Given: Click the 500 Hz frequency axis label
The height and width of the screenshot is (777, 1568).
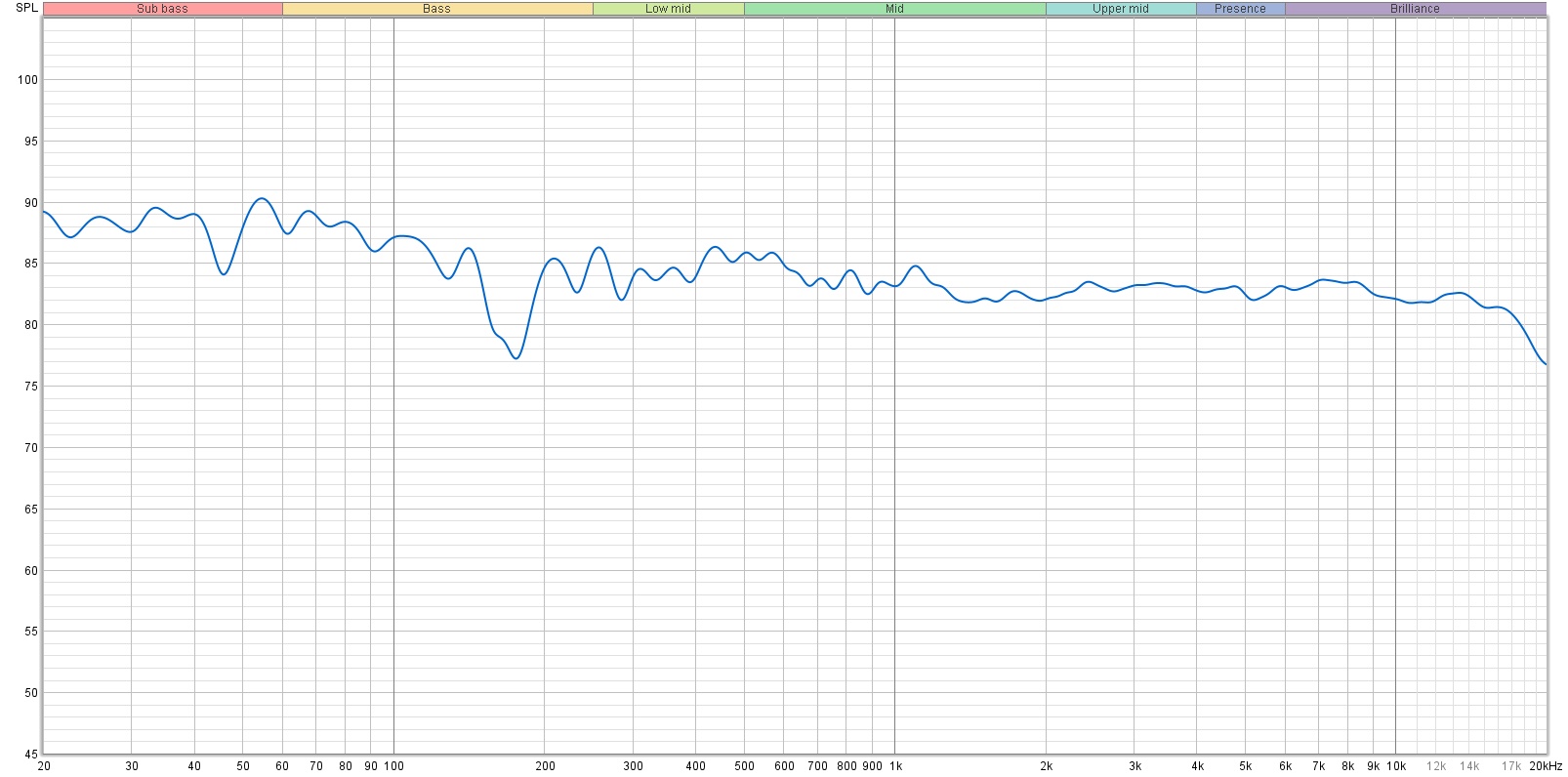Looking at the screenshot, I should (744, 766).
